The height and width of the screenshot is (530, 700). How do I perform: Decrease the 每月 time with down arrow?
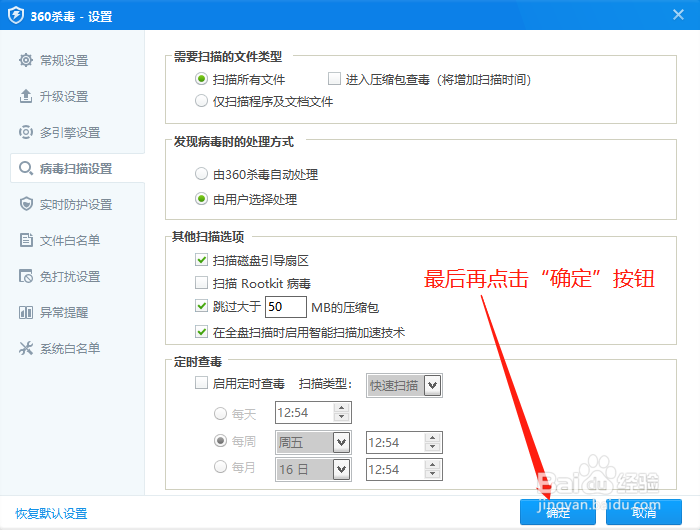click(x=432, y=474)
